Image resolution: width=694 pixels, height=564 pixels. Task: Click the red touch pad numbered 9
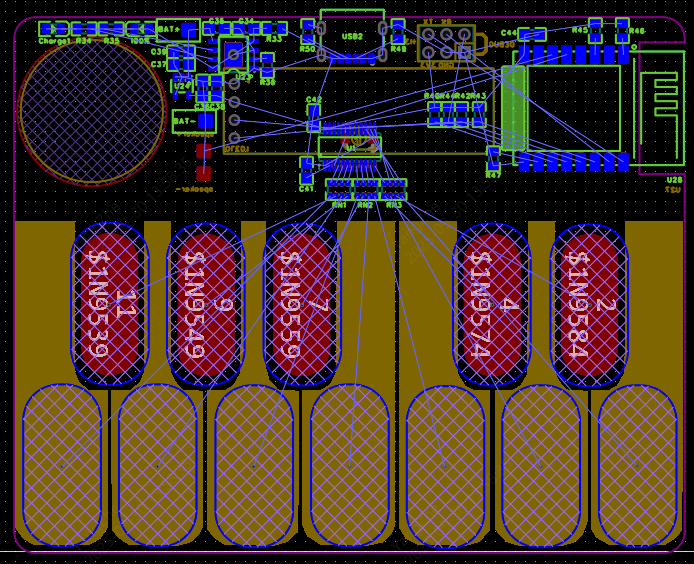pyautogui.click(x=206, y=305)
